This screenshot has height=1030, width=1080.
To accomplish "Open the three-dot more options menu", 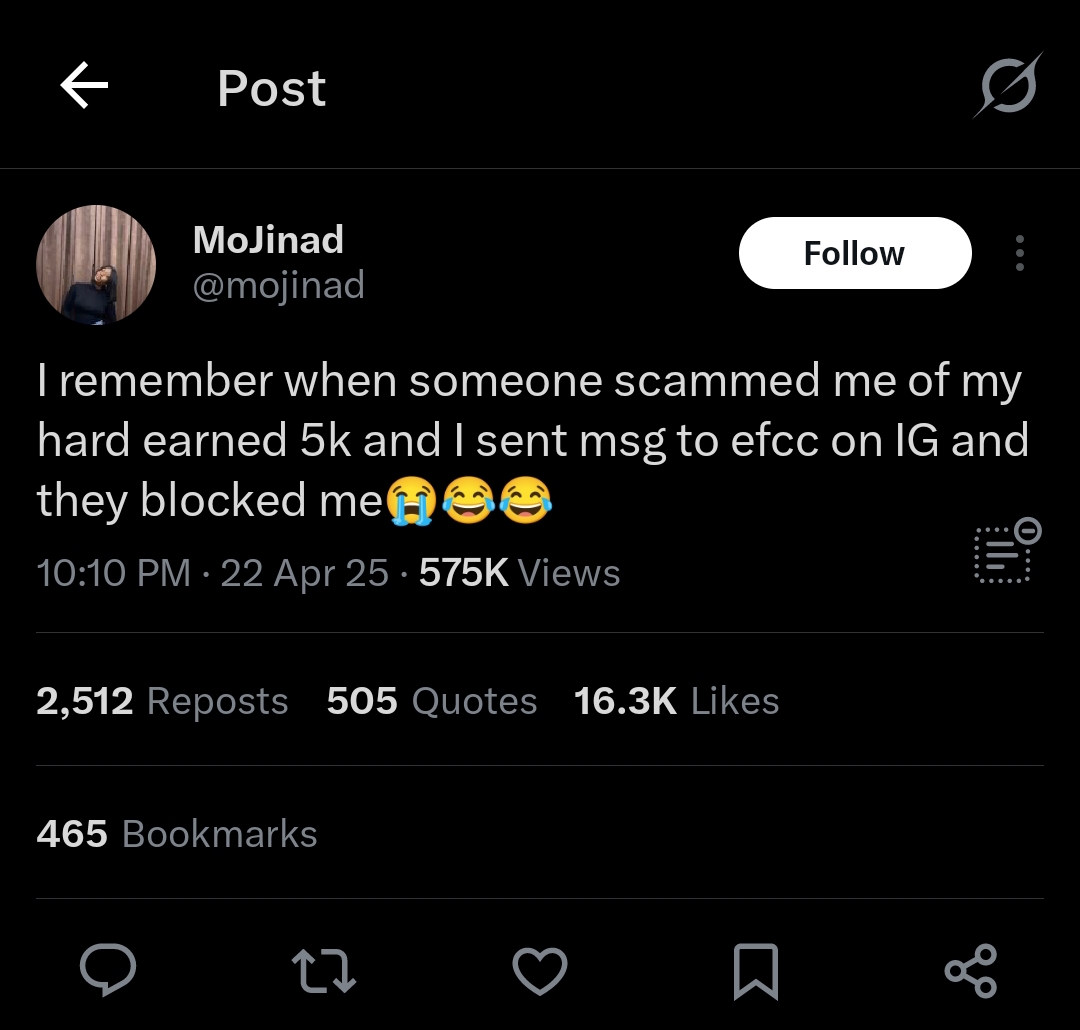I will 1020,253.
